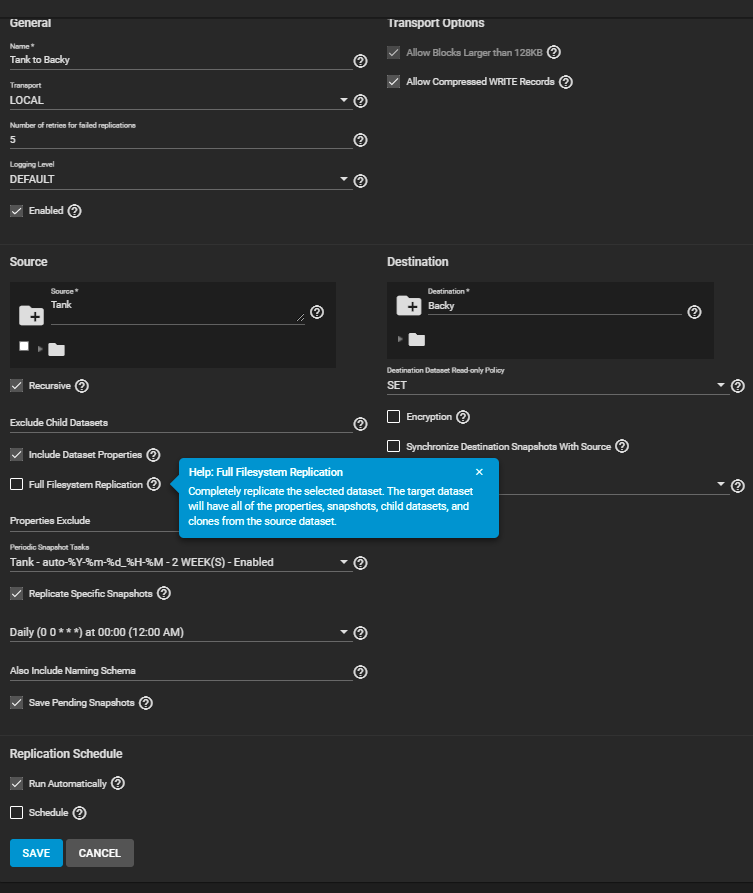Check the Source tree folder checkbox
Image resolution: width=753 pixels, height=893 pixels.
tap(24, 346)
